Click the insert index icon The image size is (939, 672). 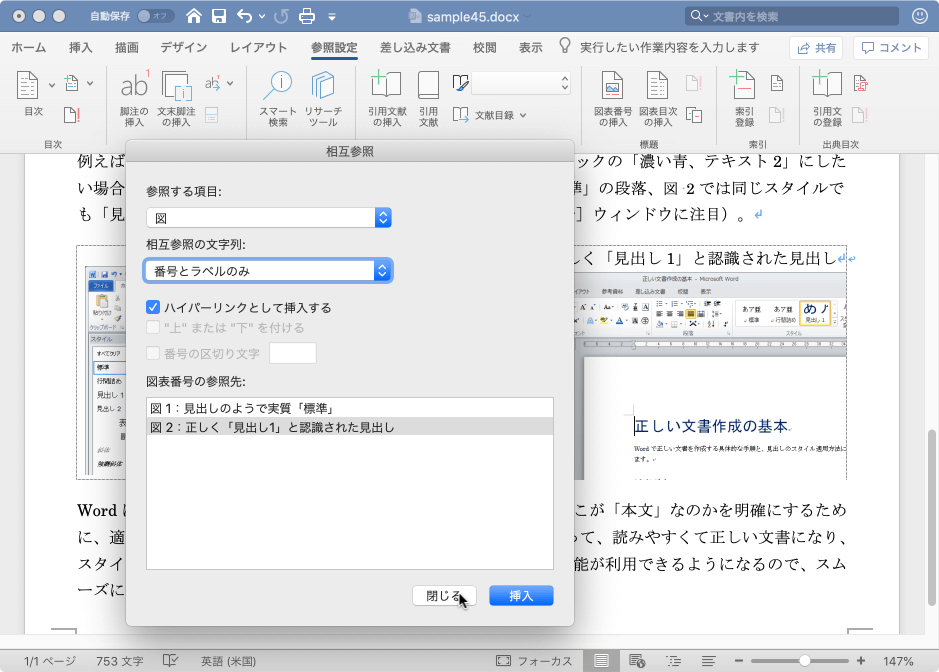point(777,83)
